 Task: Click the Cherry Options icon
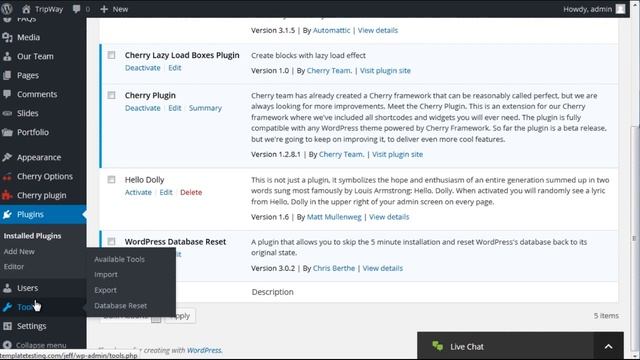pos(7,177)
